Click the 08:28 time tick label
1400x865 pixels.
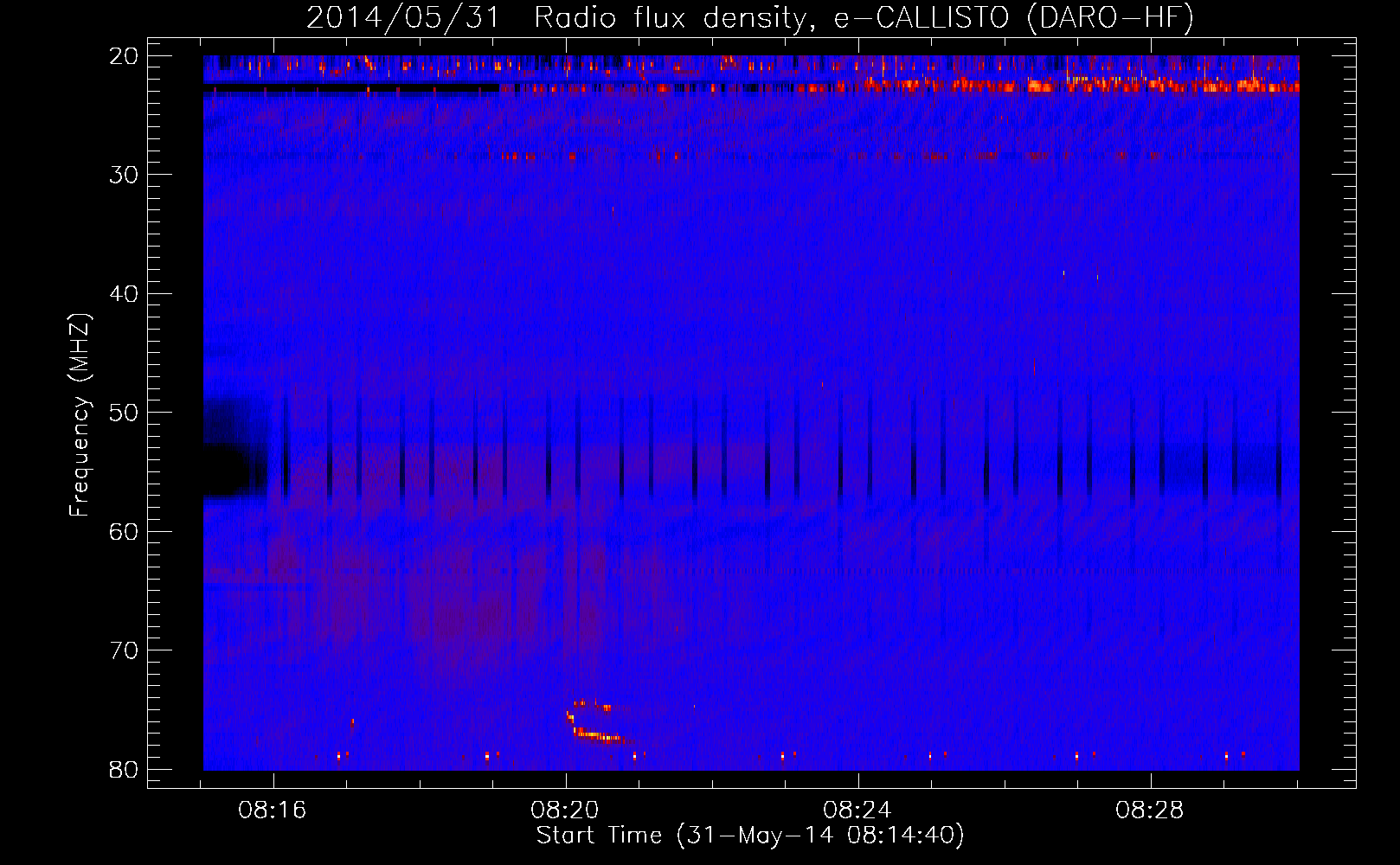pos(1150,811)
